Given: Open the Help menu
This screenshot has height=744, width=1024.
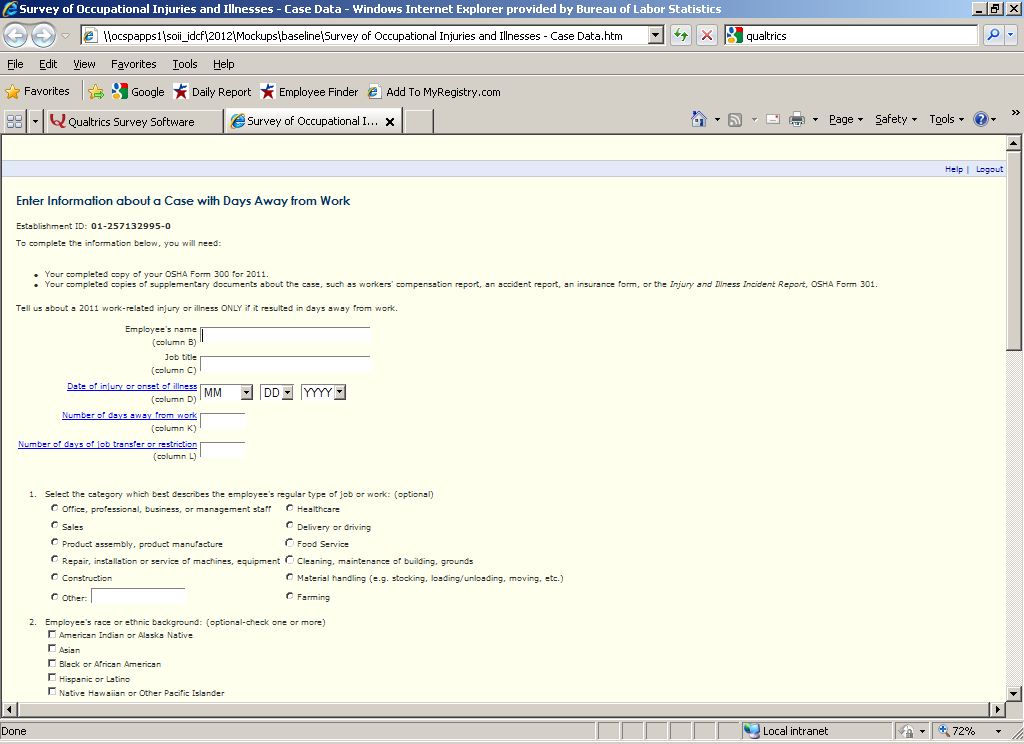Looking at the screenshot, I should tap(223, 64).
